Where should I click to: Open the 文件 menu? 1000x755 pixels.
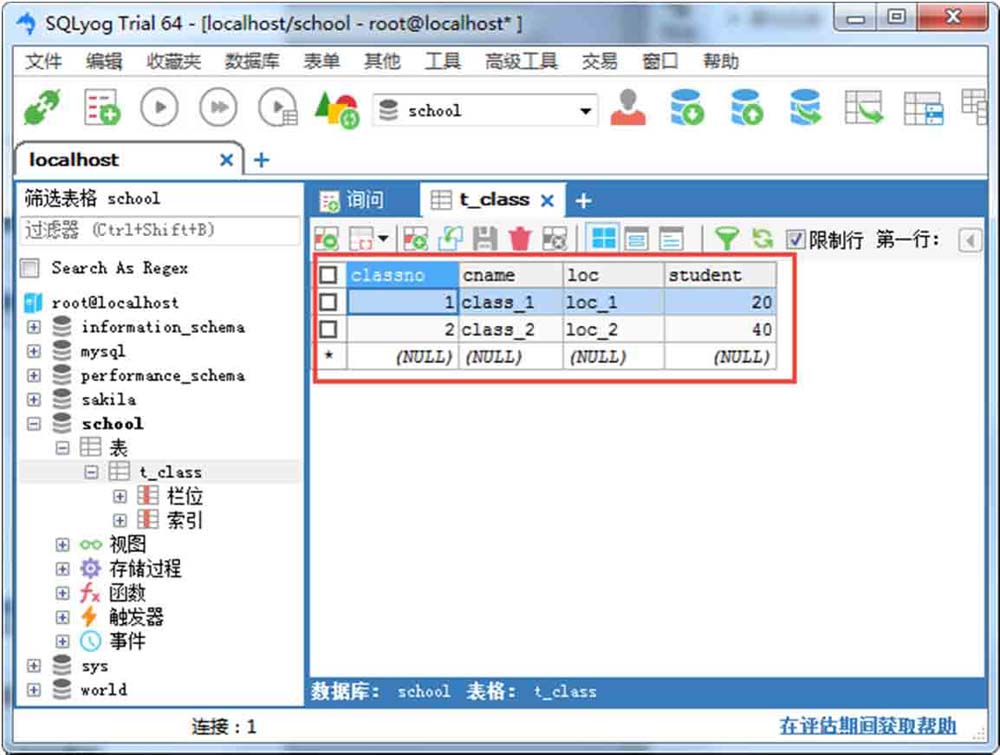tap(43, 61)
